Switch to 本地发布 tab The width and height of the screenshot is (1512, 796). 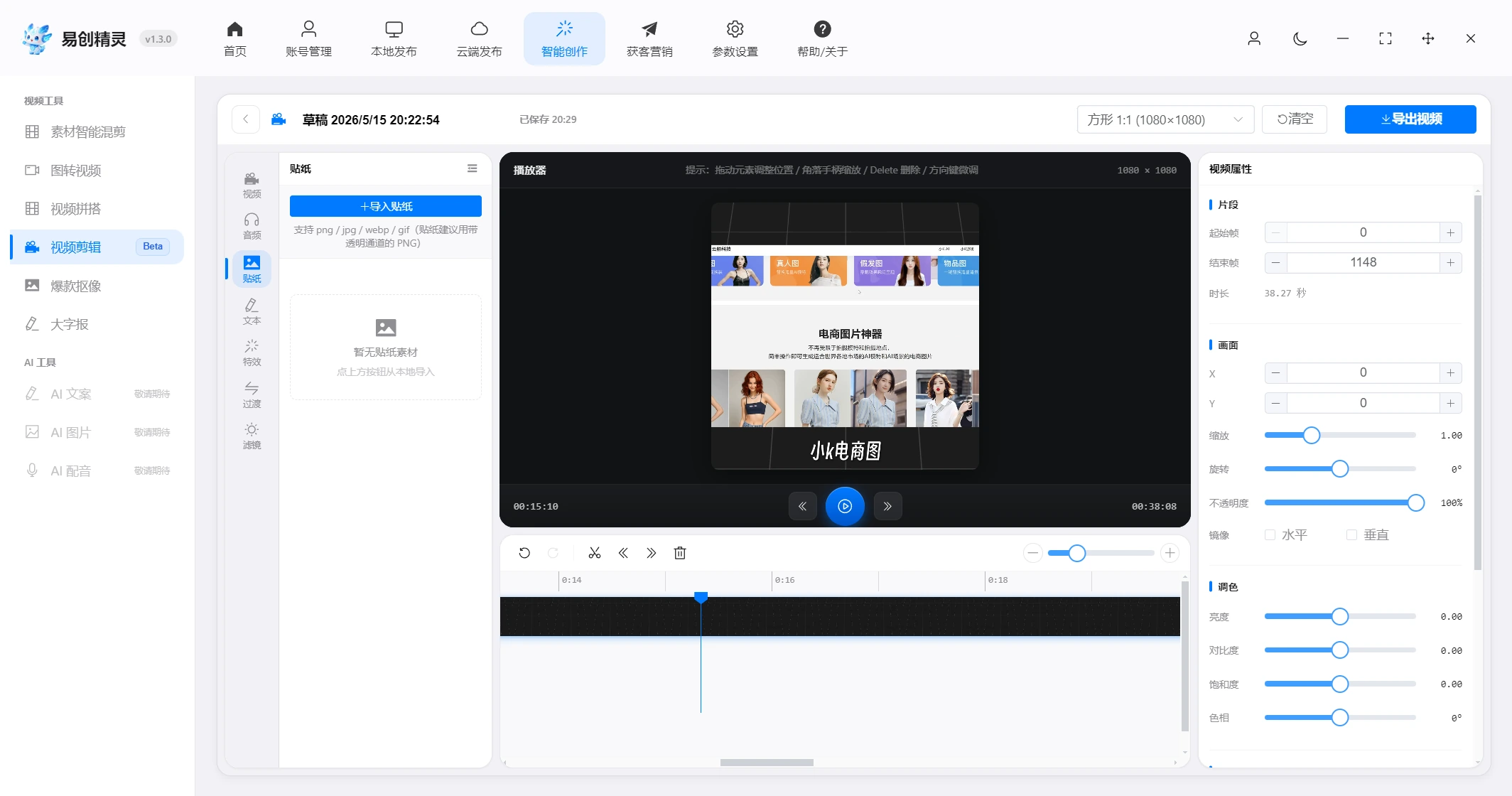[x=394, y=39]
